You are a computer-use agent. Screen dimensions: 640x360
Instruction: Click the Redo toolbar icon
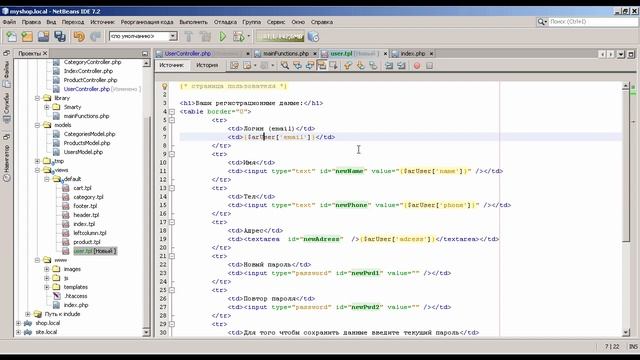[95, 37]
